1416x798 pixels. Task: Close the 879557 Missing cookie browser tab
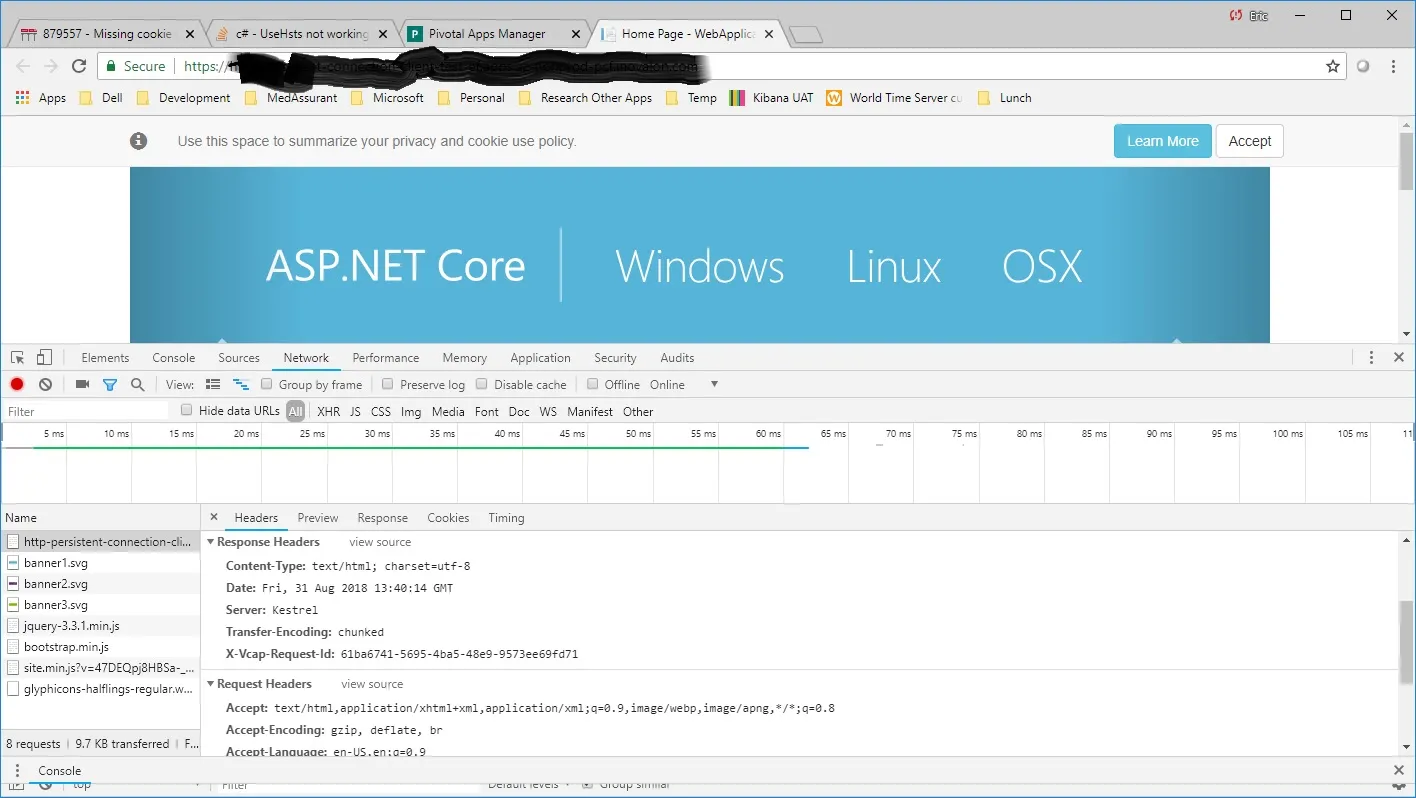pyautogui.click(x=190, y=34)
